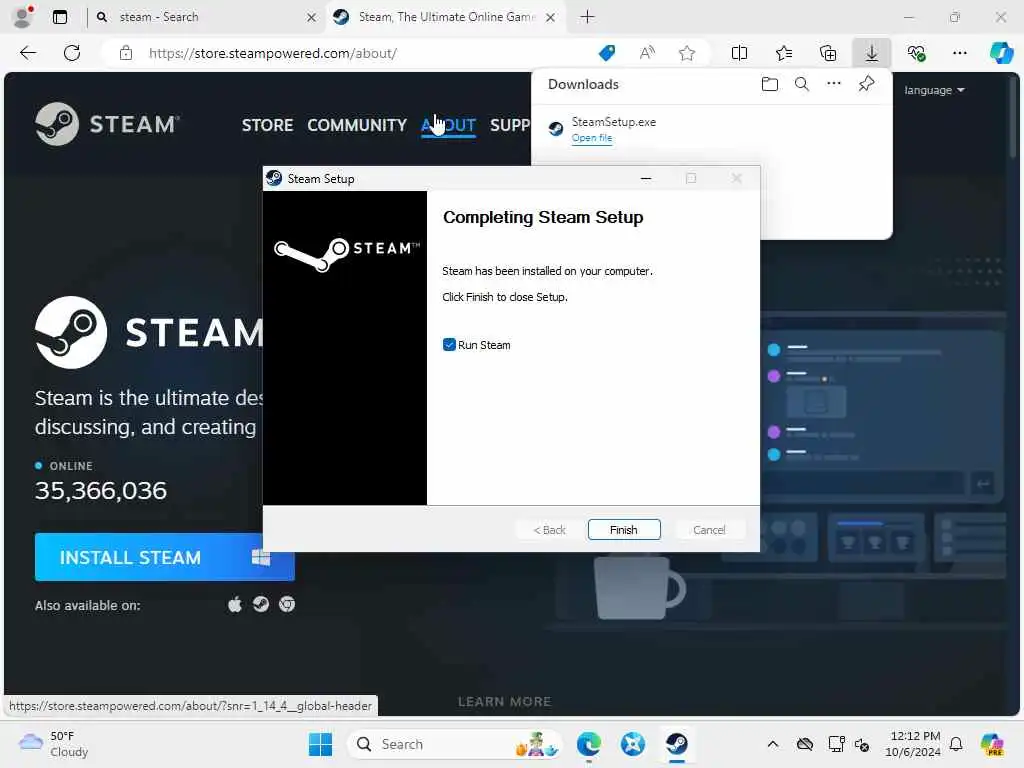This screenshot has height=768, width=1024.
Task: Go to STORE in Steam navigation
Action: [267, 125]
